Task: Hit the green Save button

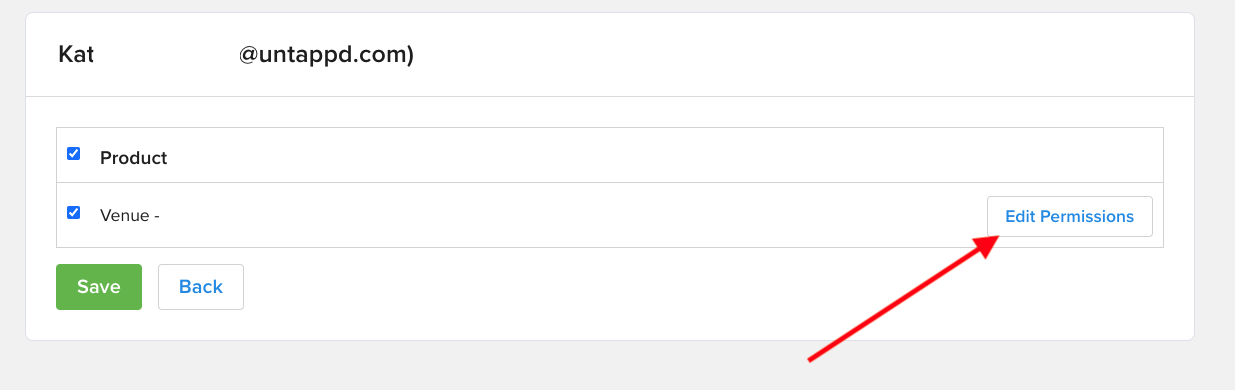Action: click(x=99, y=287)
